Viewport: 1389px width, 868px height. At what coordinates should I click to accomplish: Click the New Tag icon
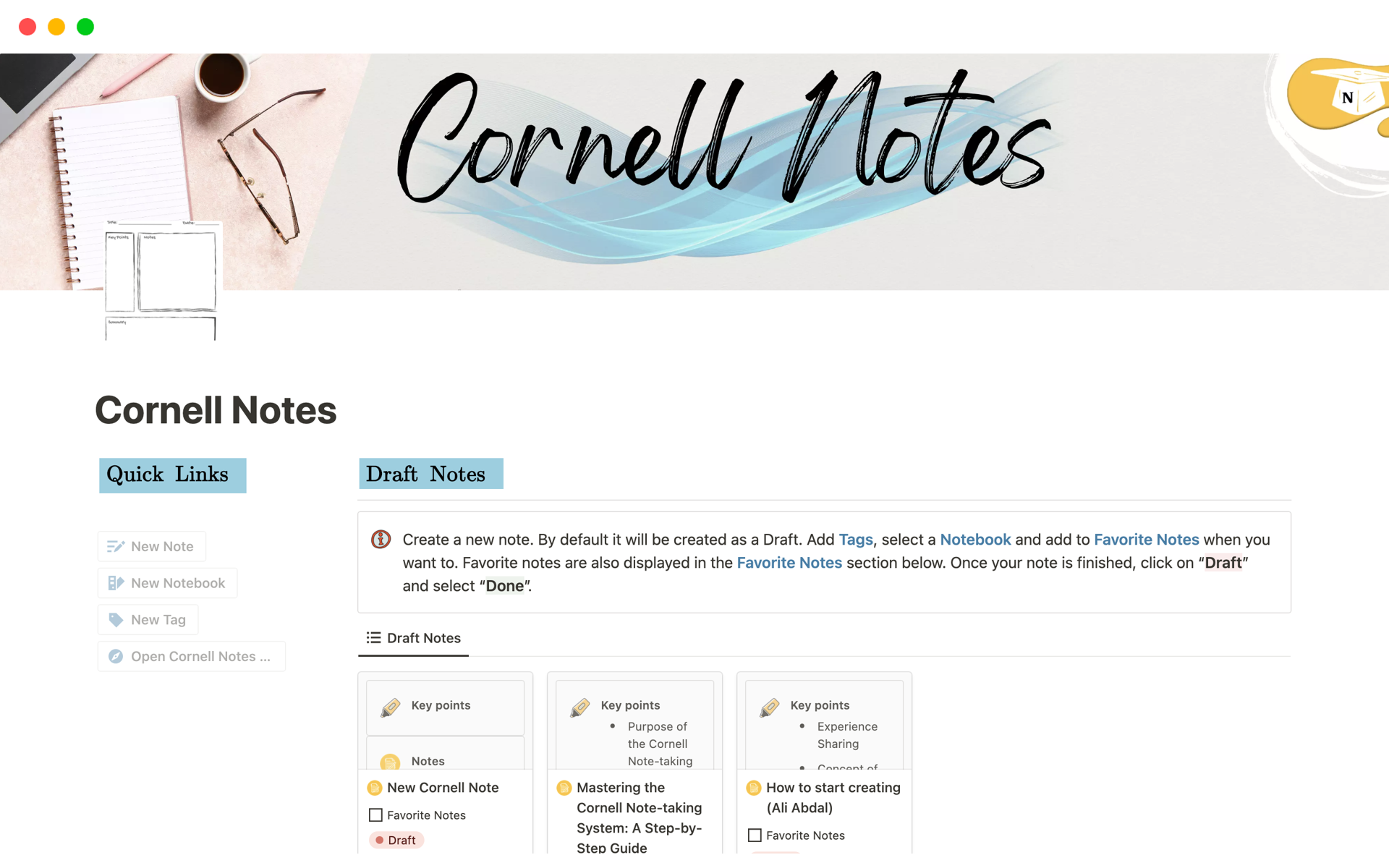(116, 619)
